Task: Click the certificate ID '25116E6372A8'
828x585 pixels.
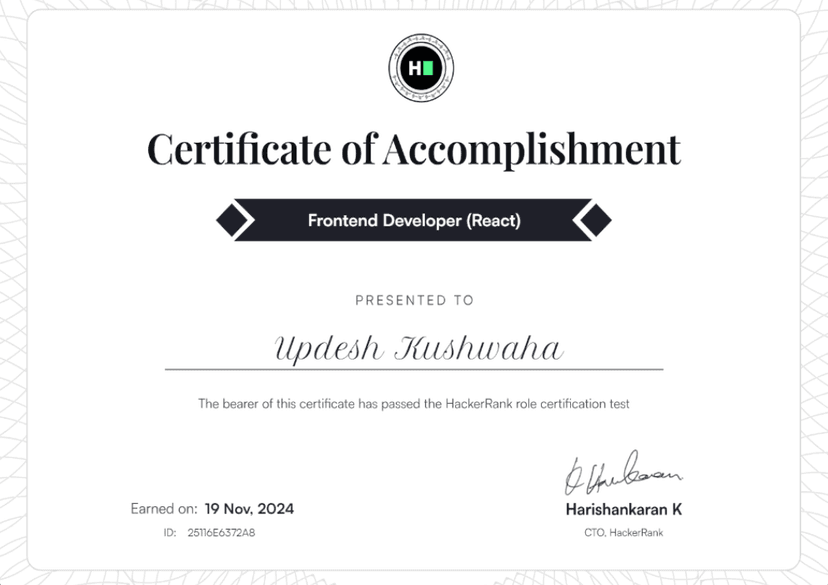Action: [221, 533]
